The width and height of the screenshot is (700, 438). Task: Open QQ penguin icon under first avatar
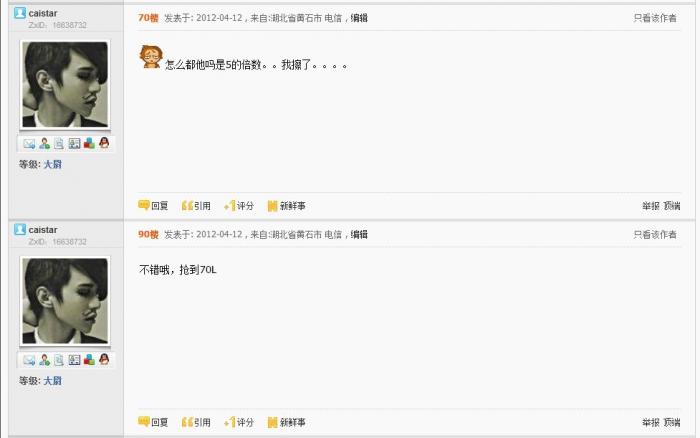tap(104, 143)
